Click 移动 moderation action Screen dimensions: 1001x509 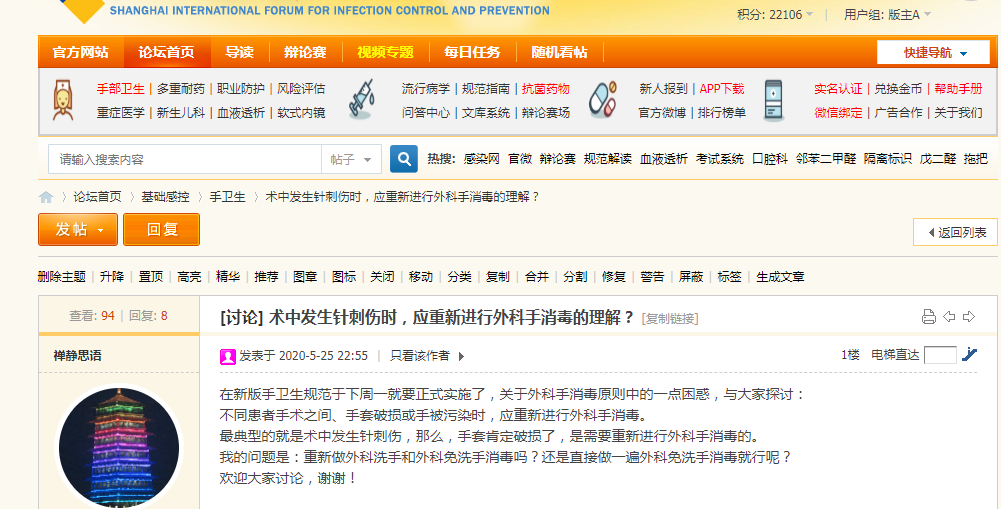(421, 277)
